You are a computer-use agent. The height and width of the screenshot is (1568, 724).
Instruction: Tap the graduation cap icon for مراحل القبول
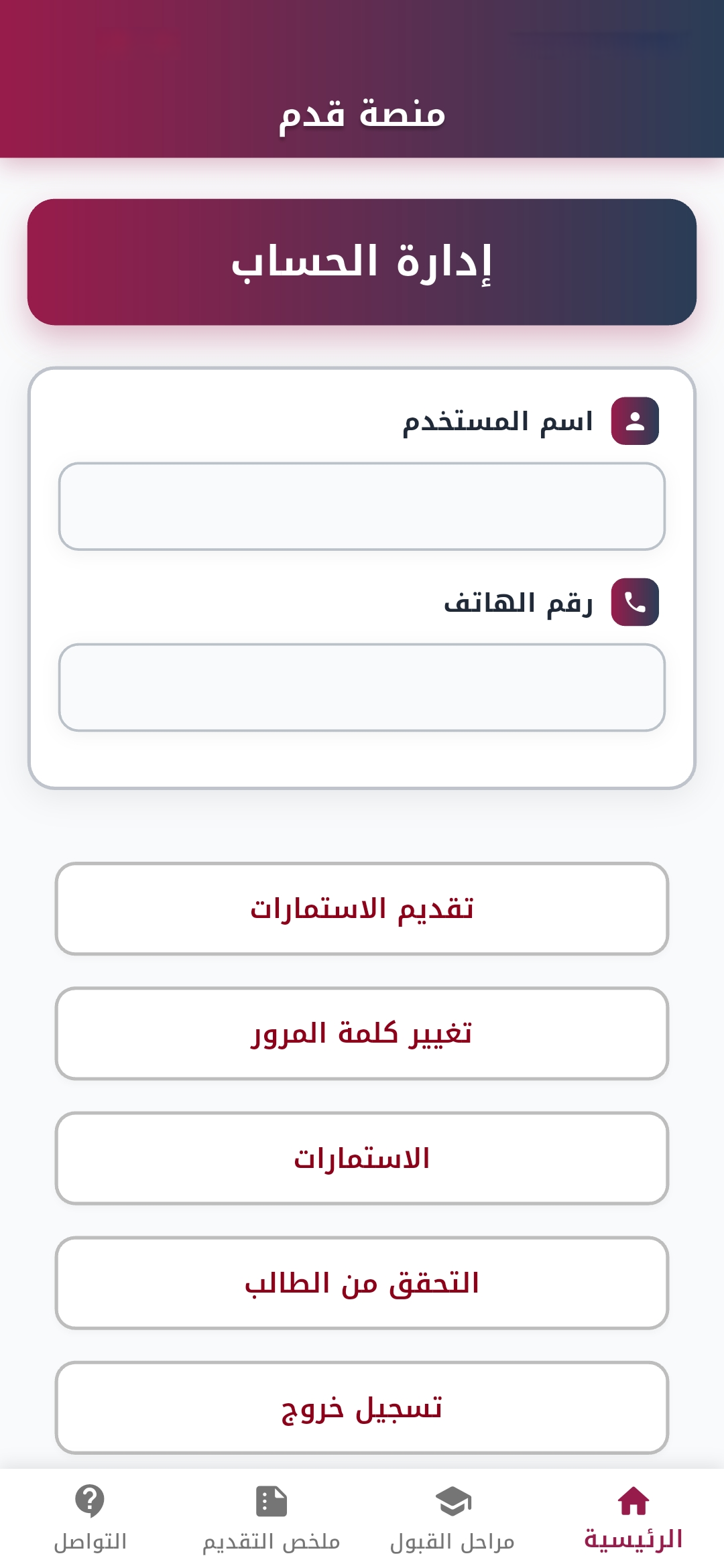point(452,1500)
